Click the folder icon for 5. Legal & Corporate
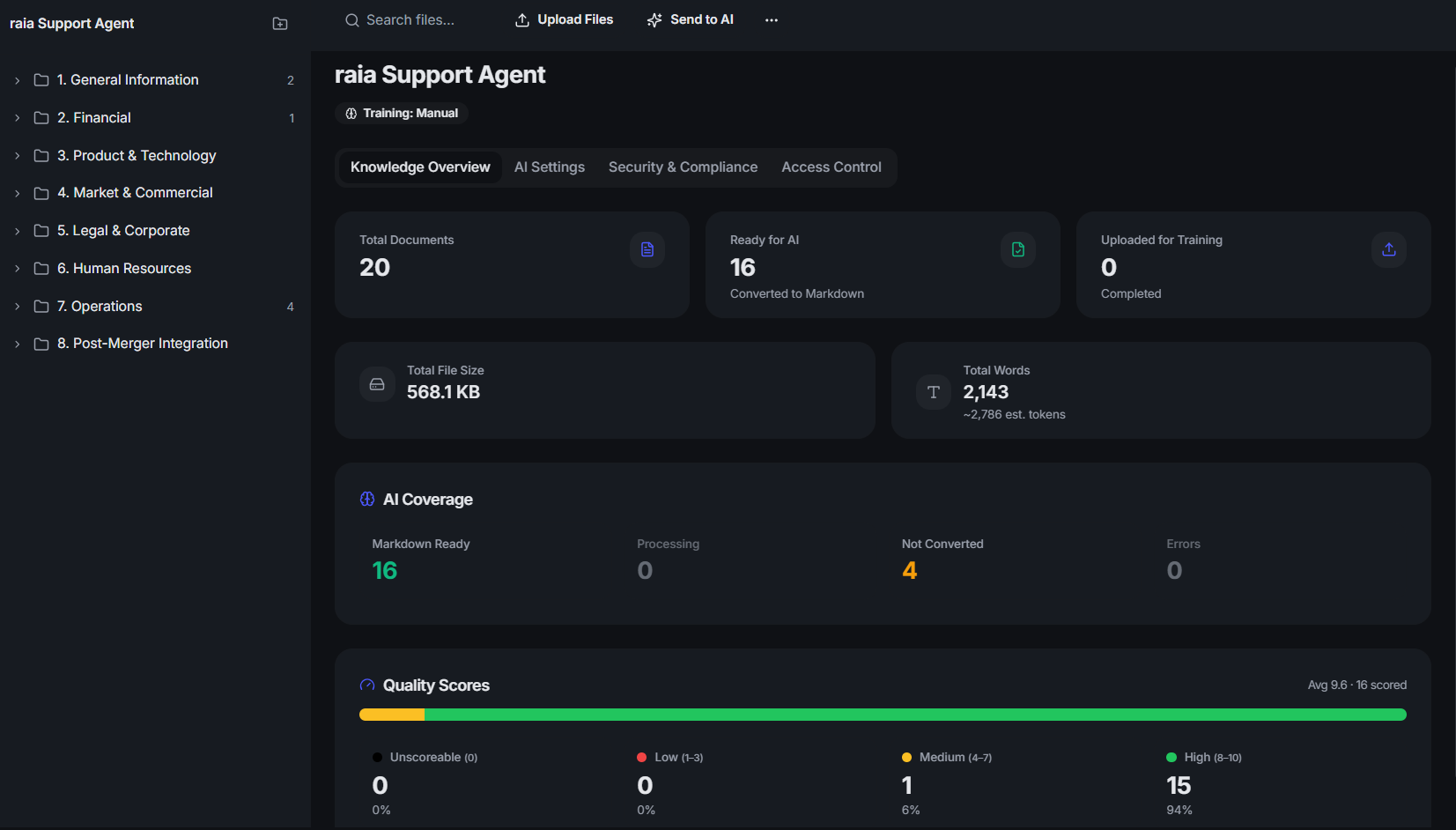The width and height of the screenshot is (1456, 830). pyautogui.click(x=41, y=231)
